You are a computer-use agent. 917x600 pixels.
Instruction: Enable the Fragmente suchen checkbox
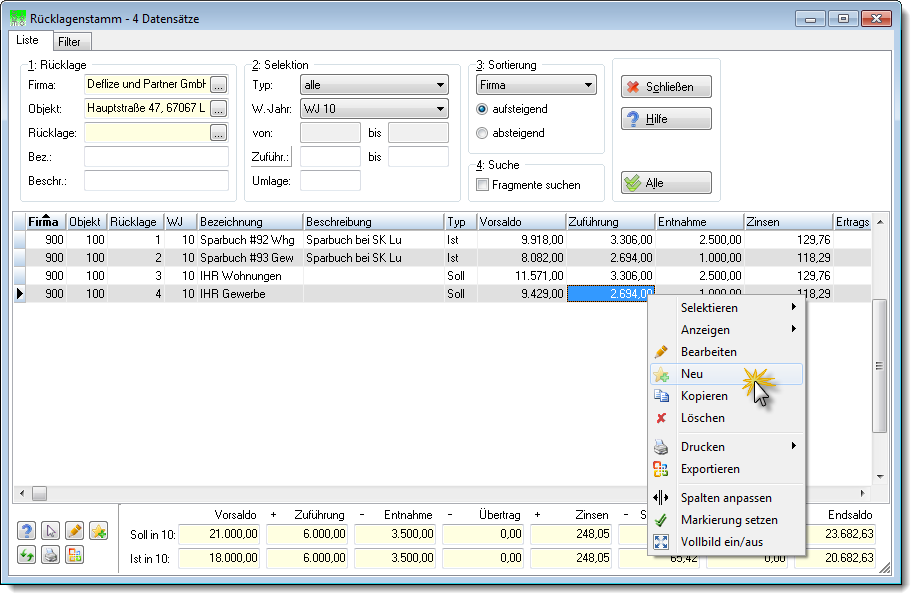click(482, 185)
